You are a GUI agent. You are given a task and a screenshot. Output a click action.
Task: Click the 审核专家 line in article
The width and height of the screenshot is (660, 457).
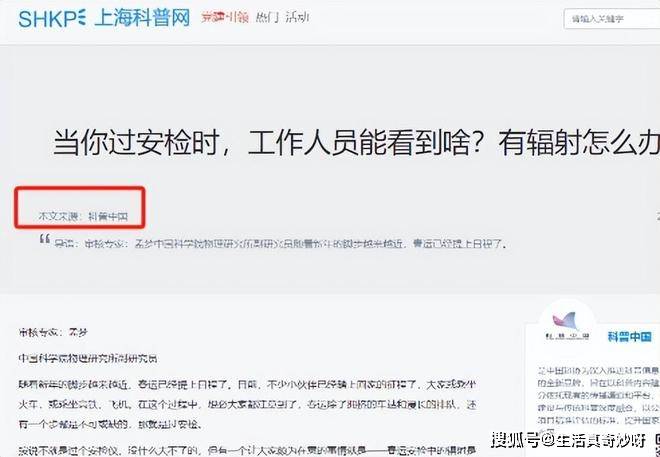click(x=53, y=332)
